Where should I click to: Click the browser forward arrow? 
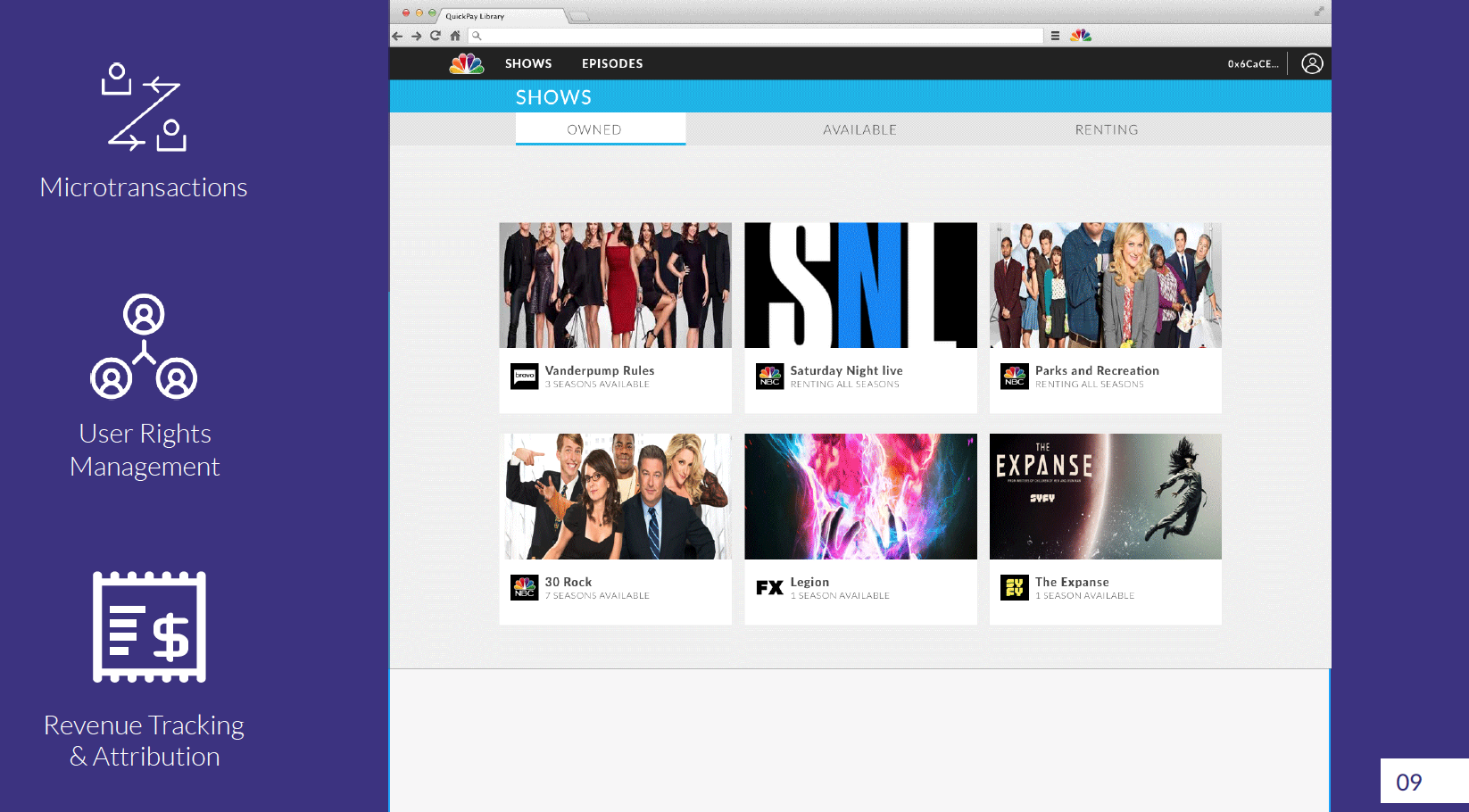pyautogui.click(x=416, y=36)
